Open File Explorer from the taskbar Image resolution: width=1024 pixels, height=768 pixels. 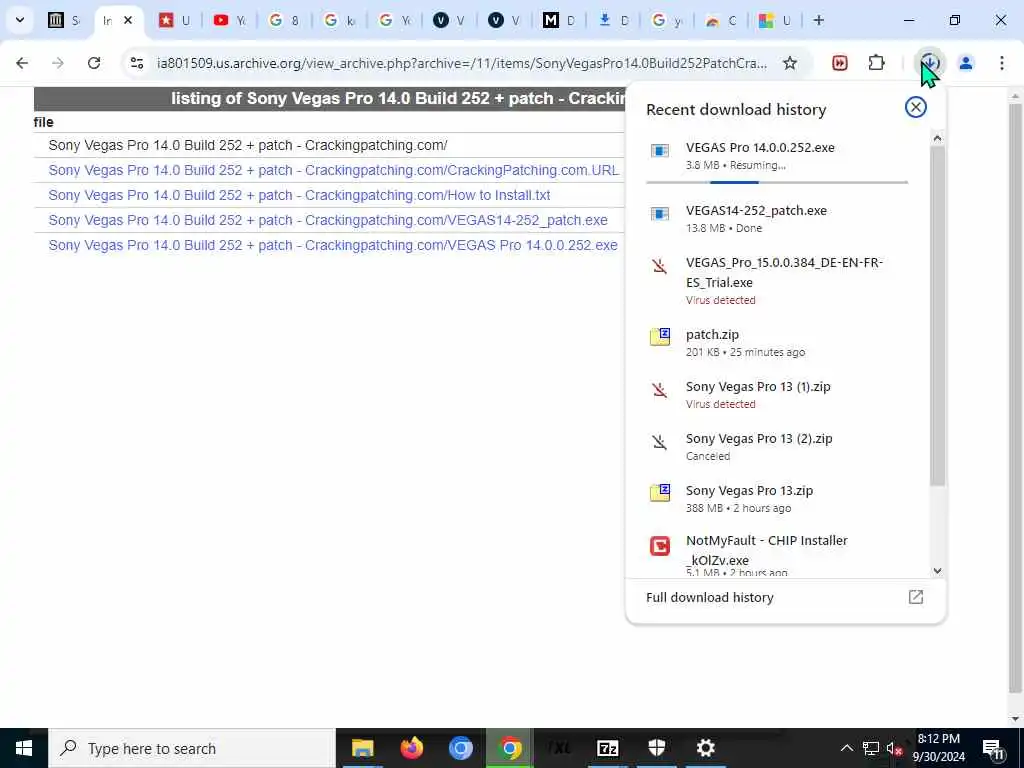click(x=362, y=748)
